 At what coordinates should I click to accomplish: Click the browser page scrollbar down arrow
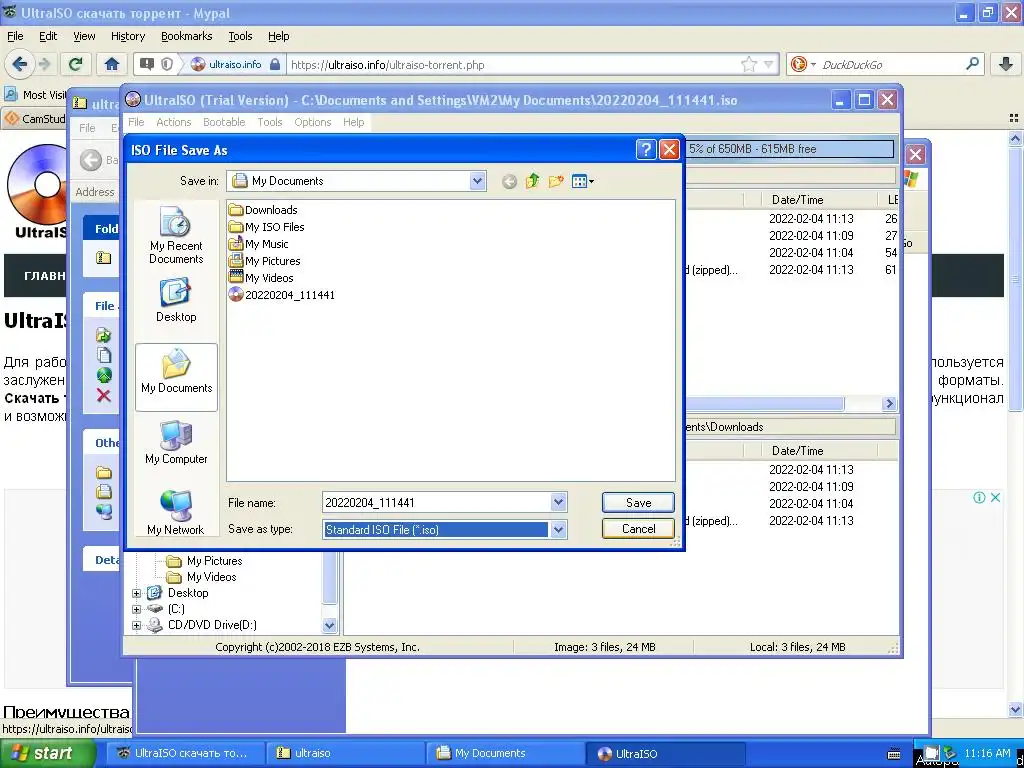[1014, 709]
